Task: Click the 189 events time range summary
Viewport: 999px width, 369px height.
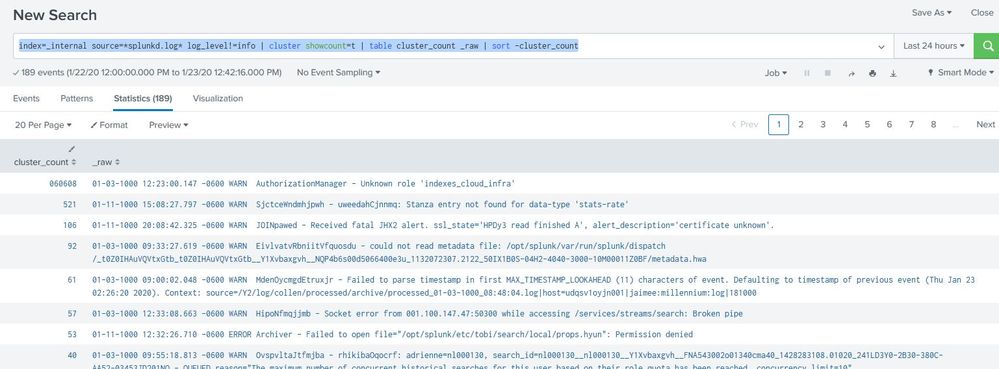Action: click(147, 73)
